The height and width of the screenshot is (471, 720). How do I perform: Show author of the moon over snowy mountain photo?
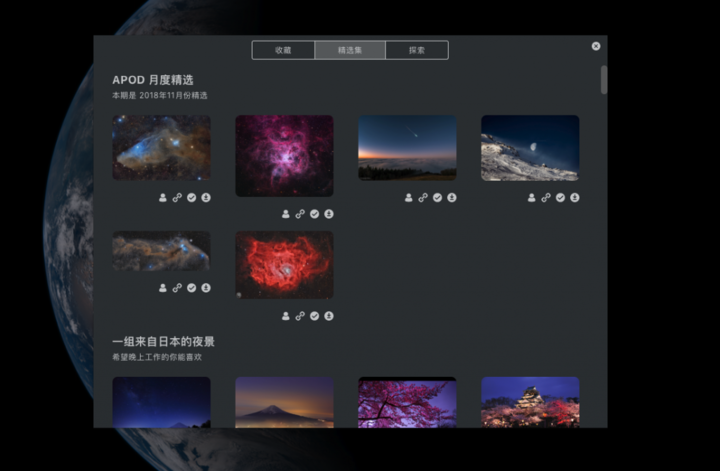[x=531, y=197]
